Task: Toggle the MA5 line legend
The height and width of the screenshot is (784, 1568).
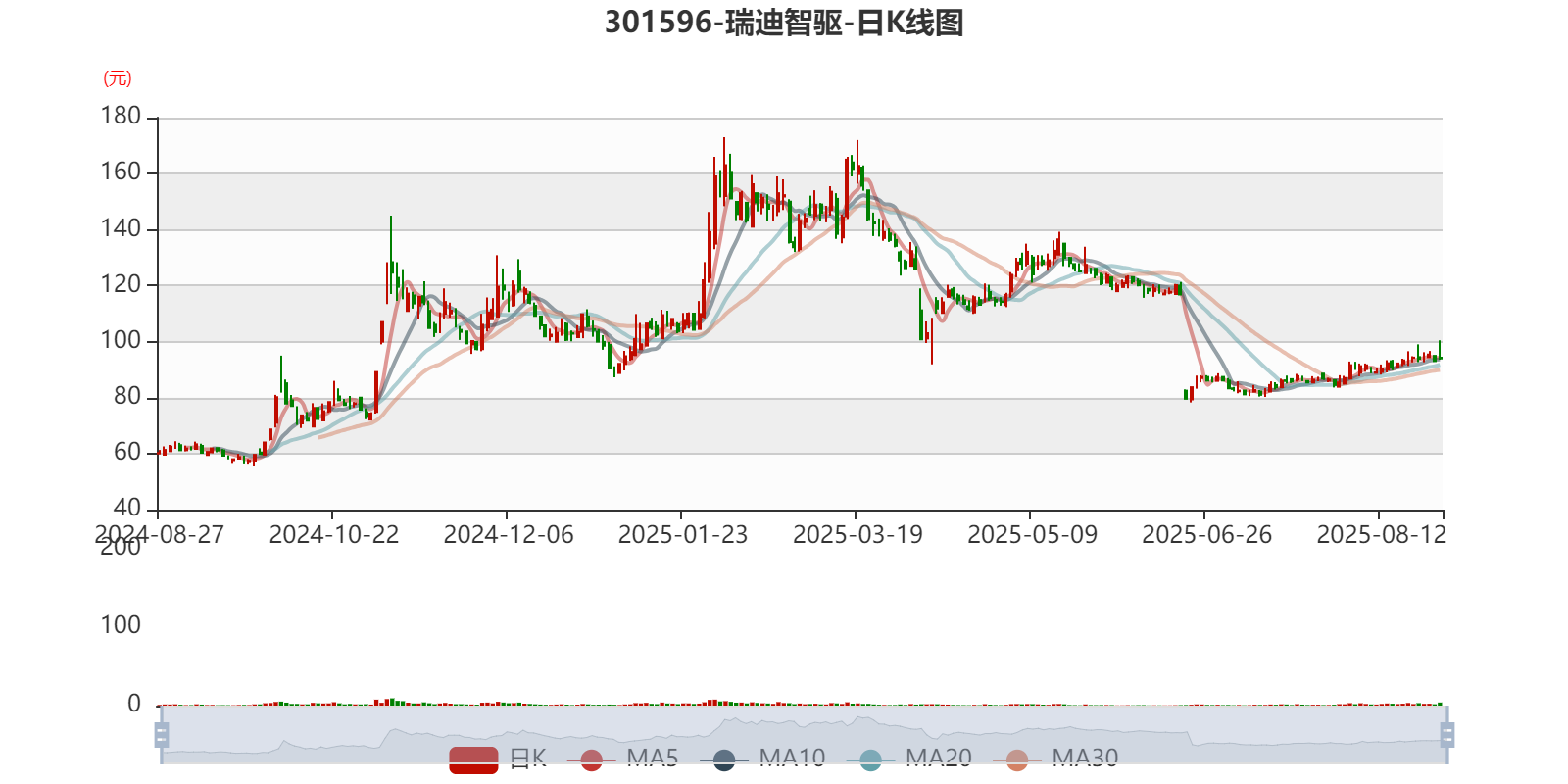Action: coord(622,759)
